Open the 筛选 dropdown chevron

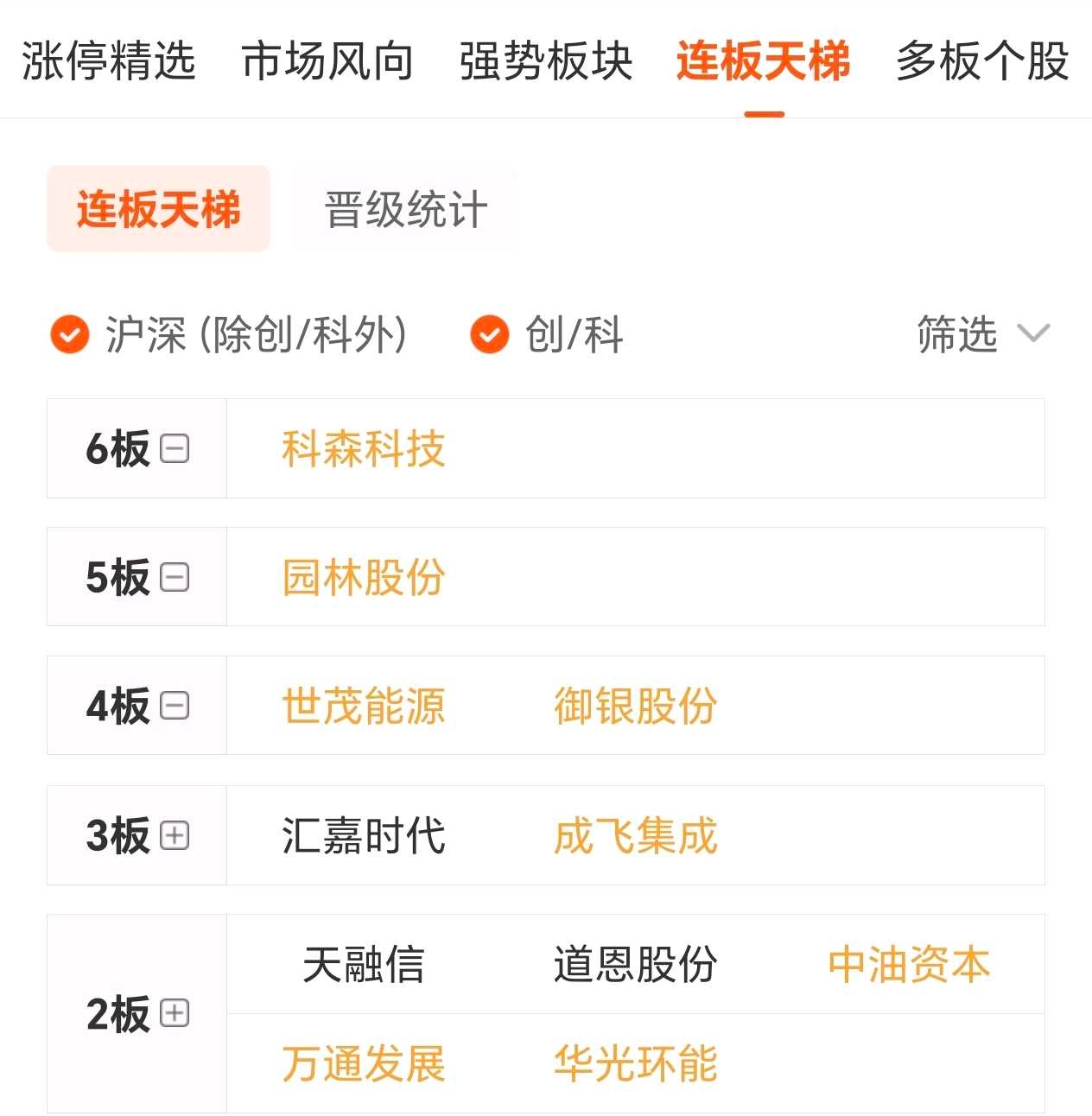[1033, 333]
